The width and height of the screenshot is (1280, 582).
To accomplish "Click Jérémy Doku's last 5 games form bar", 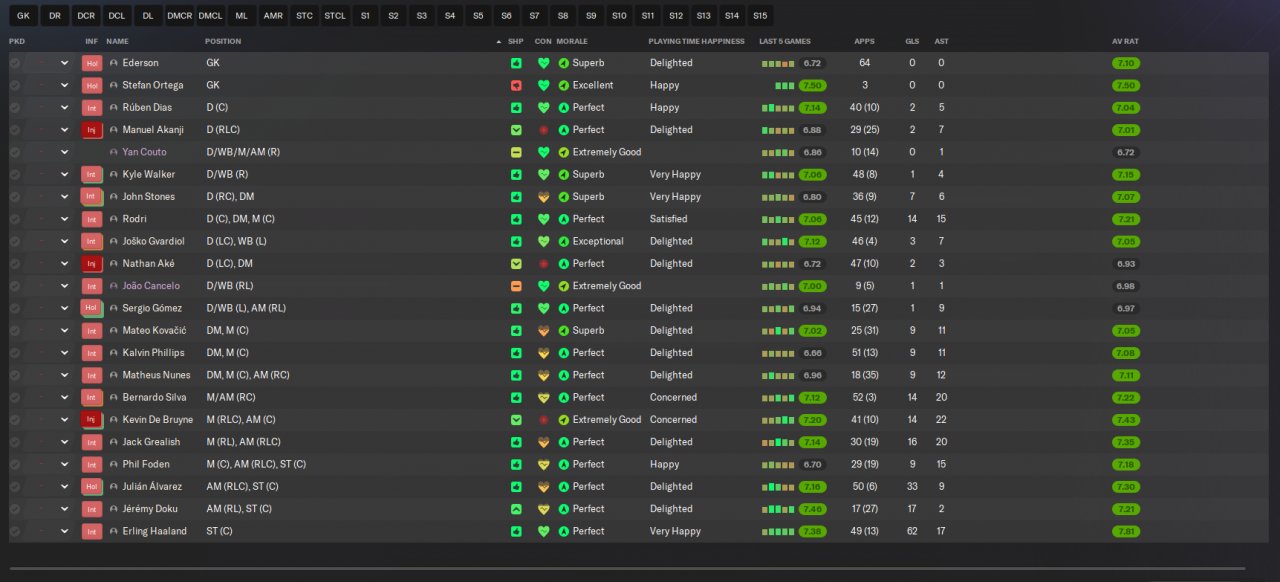I will [x=777, y=510].
